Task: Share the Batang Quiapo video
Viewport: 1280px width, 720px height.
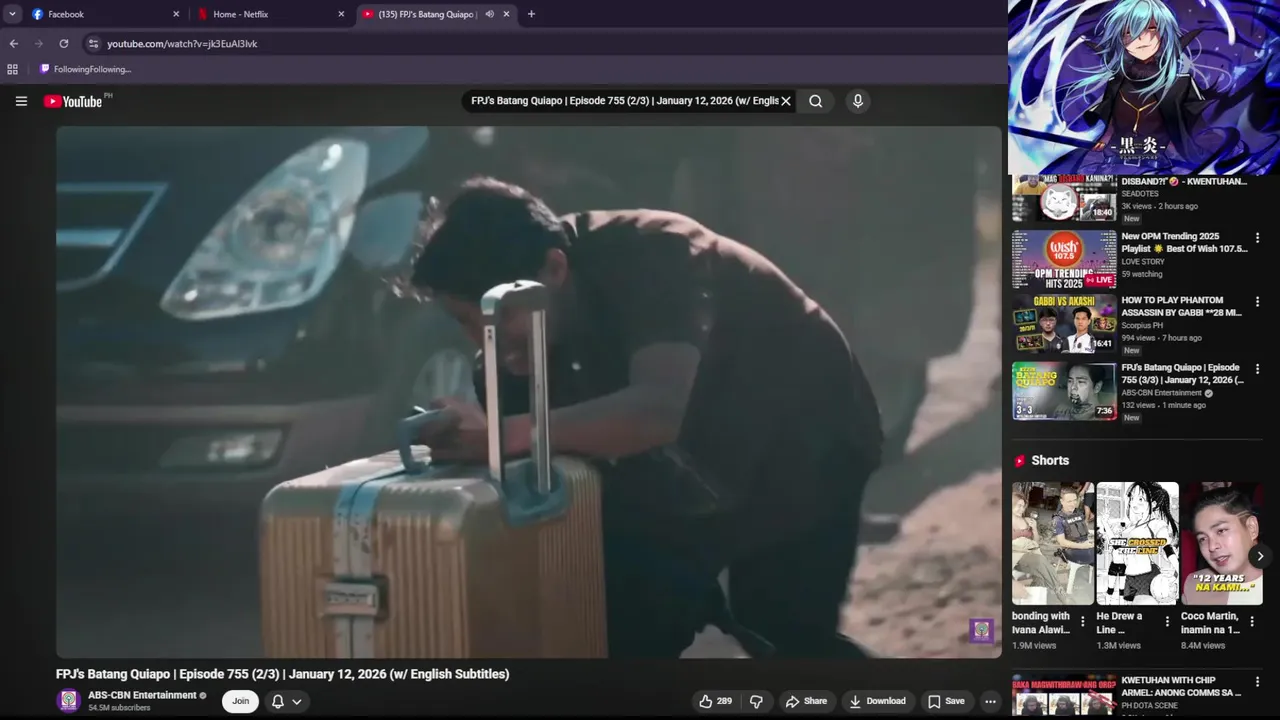Action: [806, 701]
